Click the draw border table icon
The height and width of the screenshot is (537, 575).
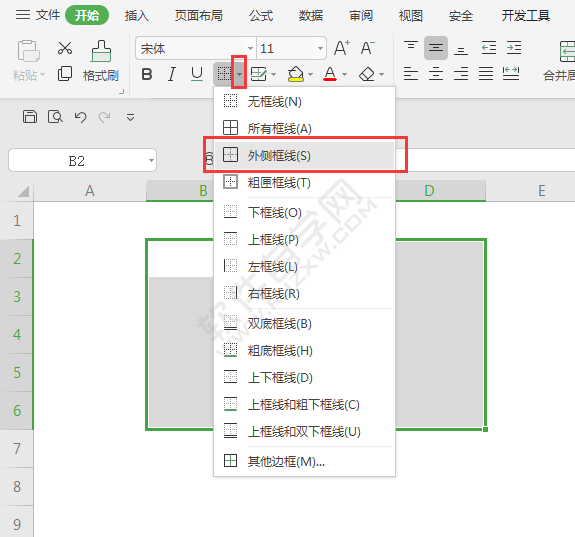(259, 74)
